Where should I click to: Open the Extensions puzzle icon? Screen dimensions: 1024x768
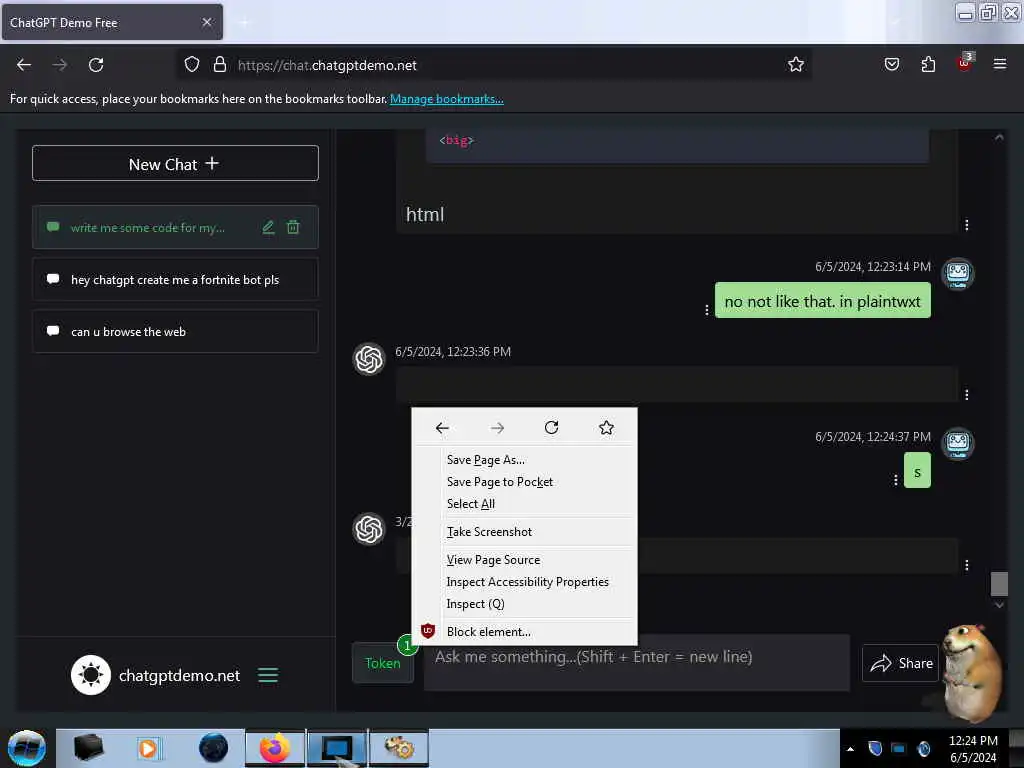928,65
